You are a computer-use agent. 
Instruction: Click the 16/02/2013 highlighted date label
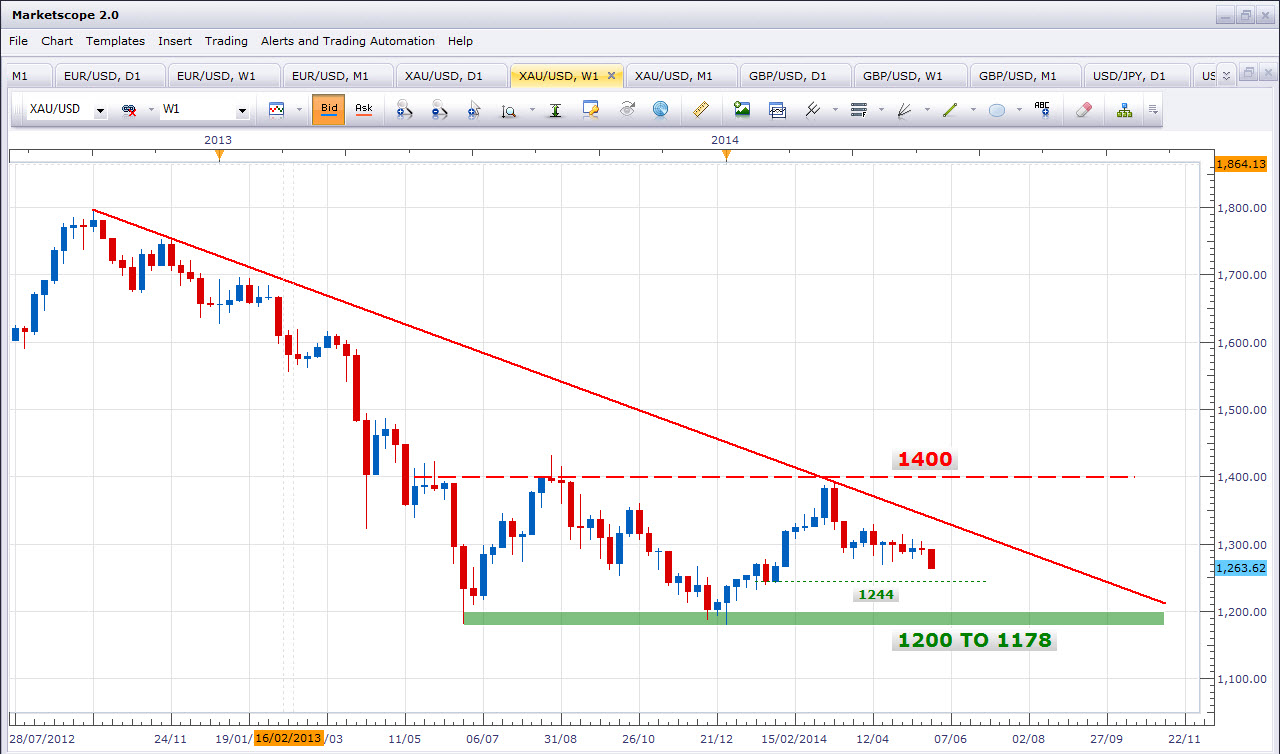point(288,738)
